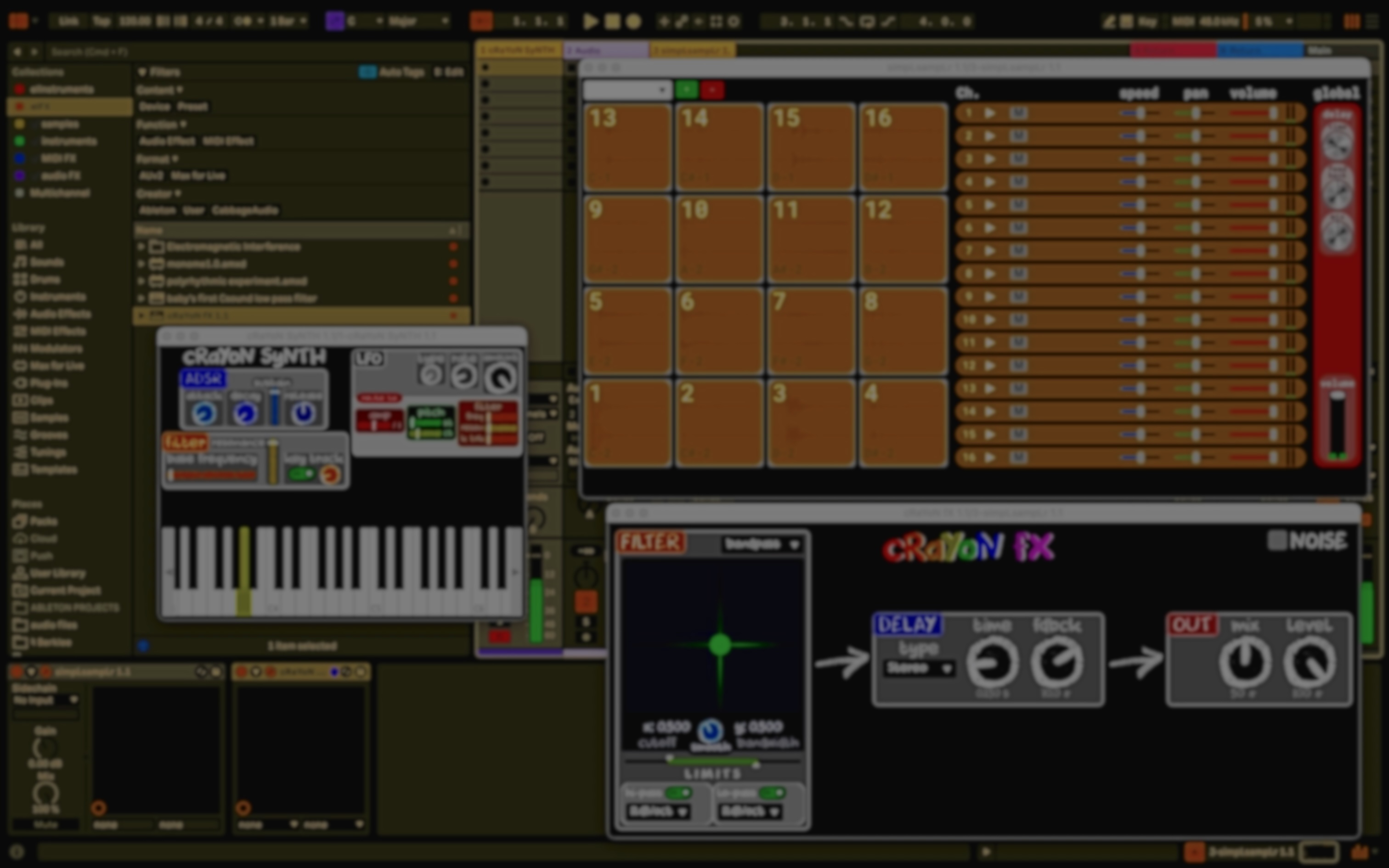Screen dimensions: 1389x868
Task: Go back with browser left arrow
Action: 17,51
